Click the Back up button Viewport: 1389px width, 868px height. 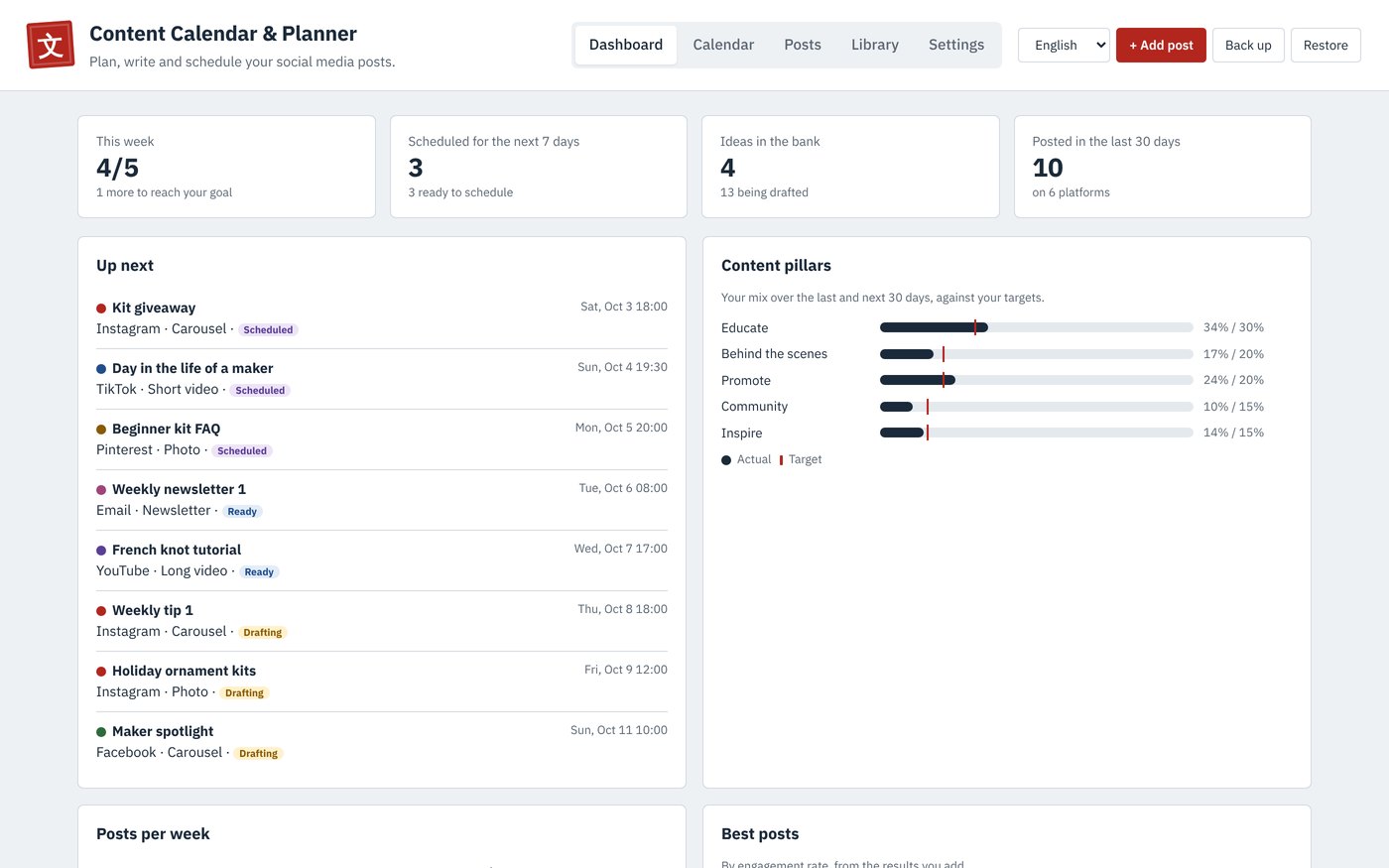point(1248,45)
